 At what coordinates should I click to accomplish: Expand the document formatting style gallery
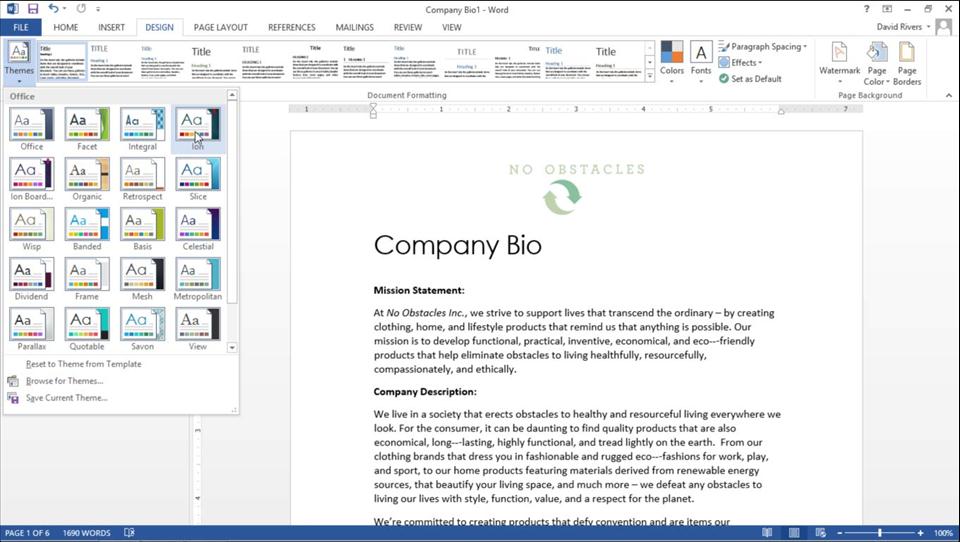pyautogui.click(x=650, y=76)
